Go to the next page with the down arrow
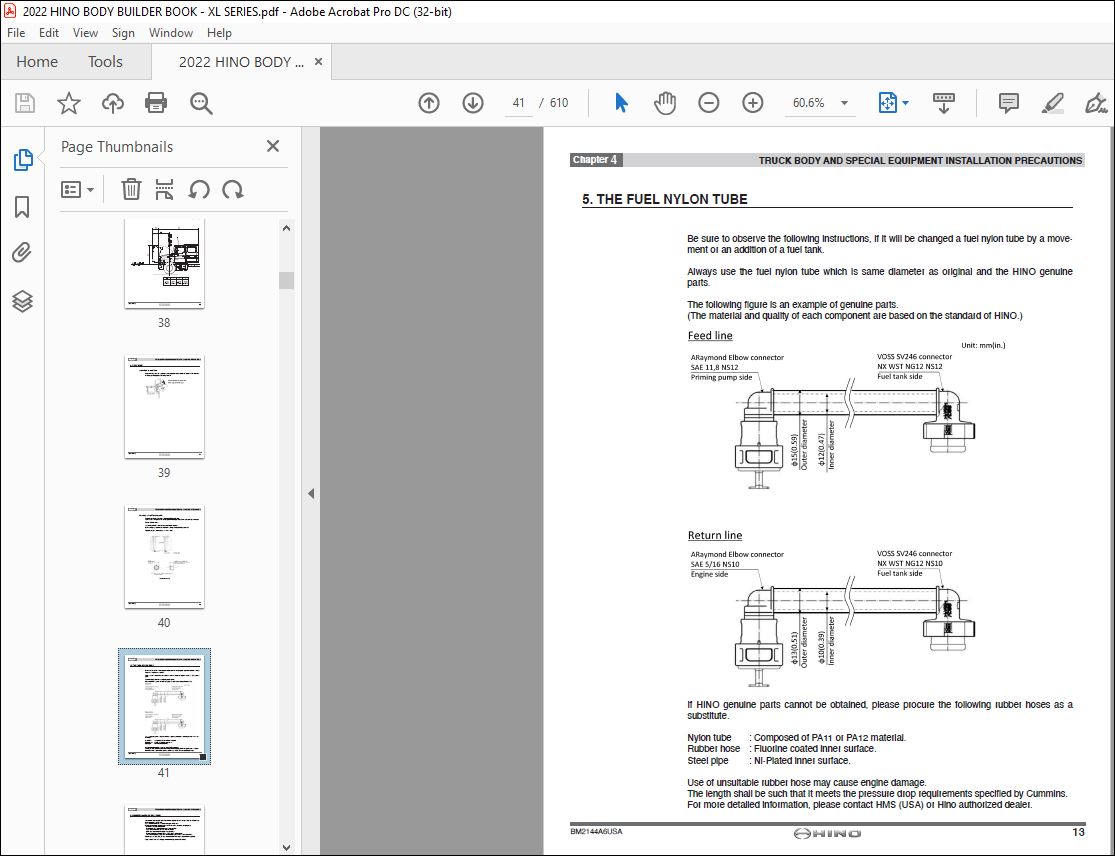Viewport: 1115px width, 856px height. [x=473, y=103]
